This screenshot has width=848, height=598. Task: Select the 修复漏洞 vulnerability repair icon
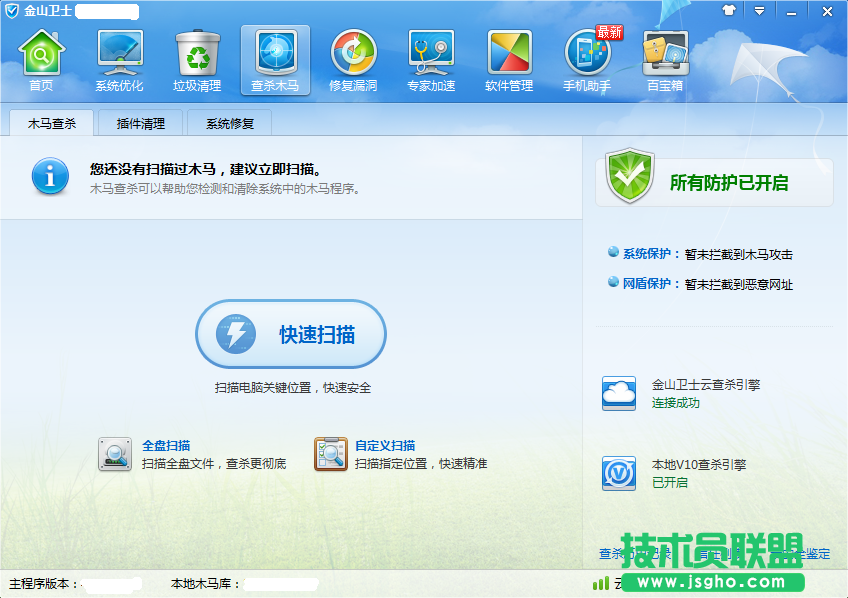pos(353,60)
